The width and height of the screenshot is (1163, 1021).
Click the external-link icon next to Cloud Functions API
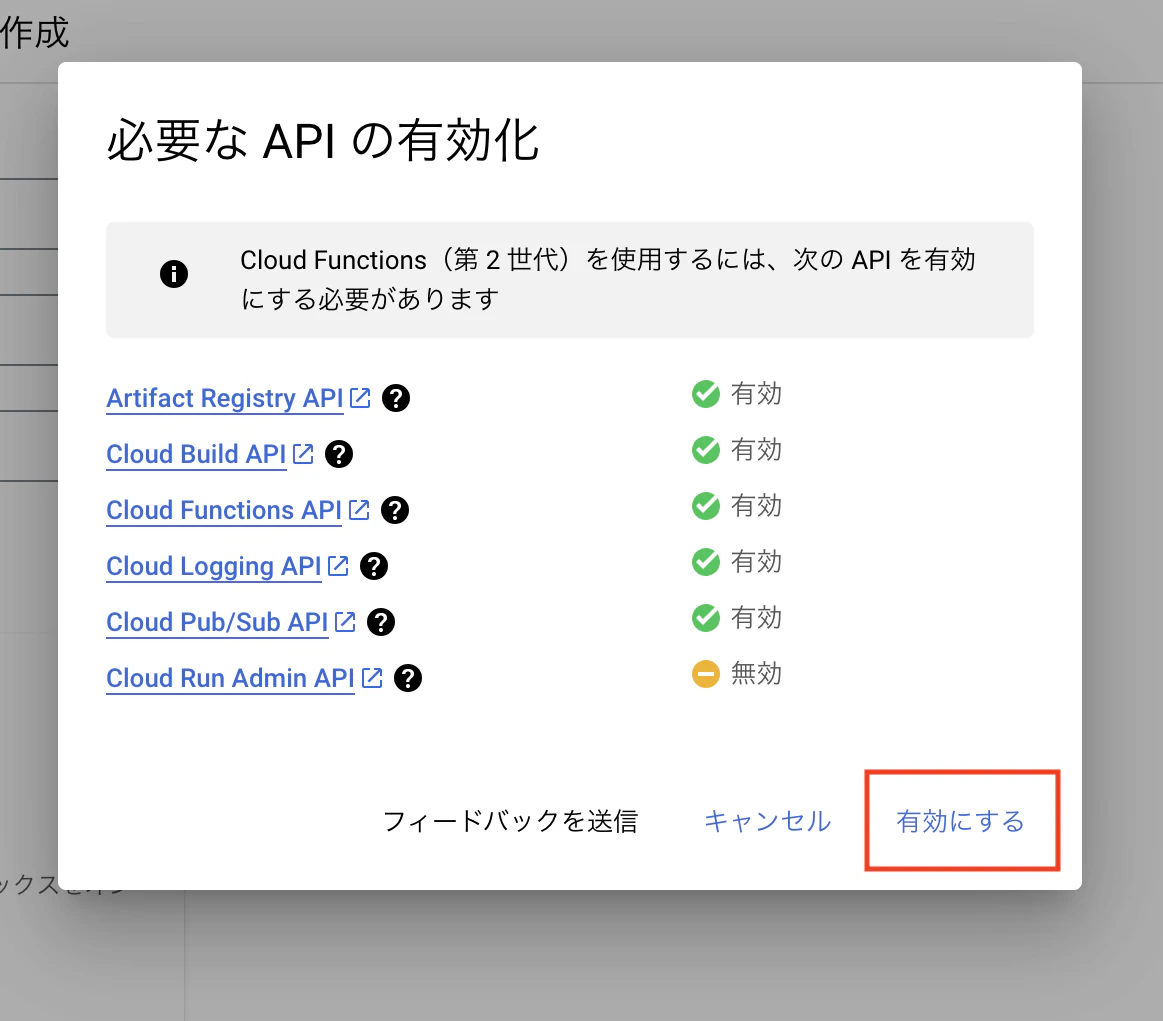click(x=359, y=509)
